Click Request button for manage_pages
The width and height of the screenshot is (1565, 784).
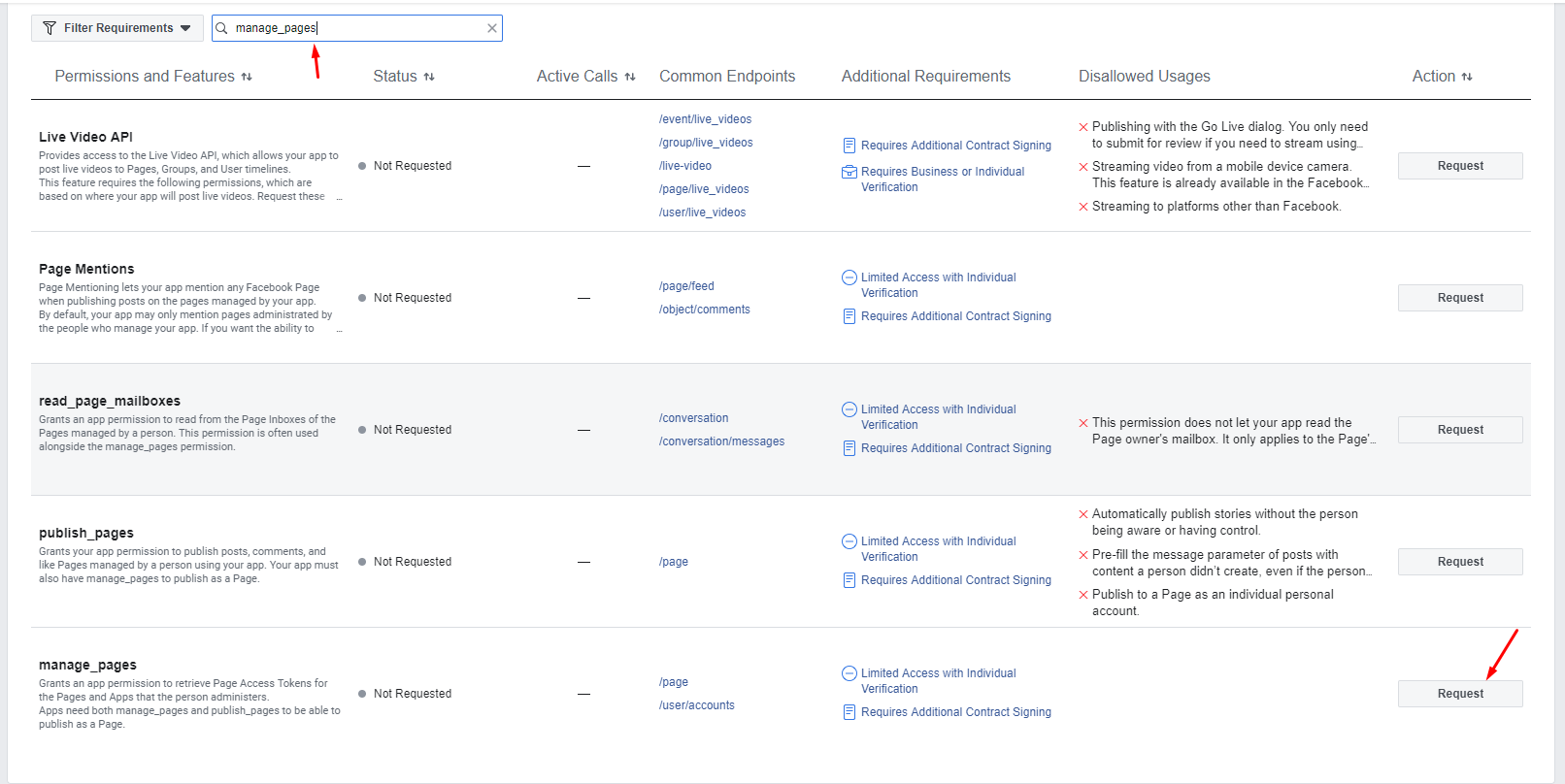point(1460,694)
